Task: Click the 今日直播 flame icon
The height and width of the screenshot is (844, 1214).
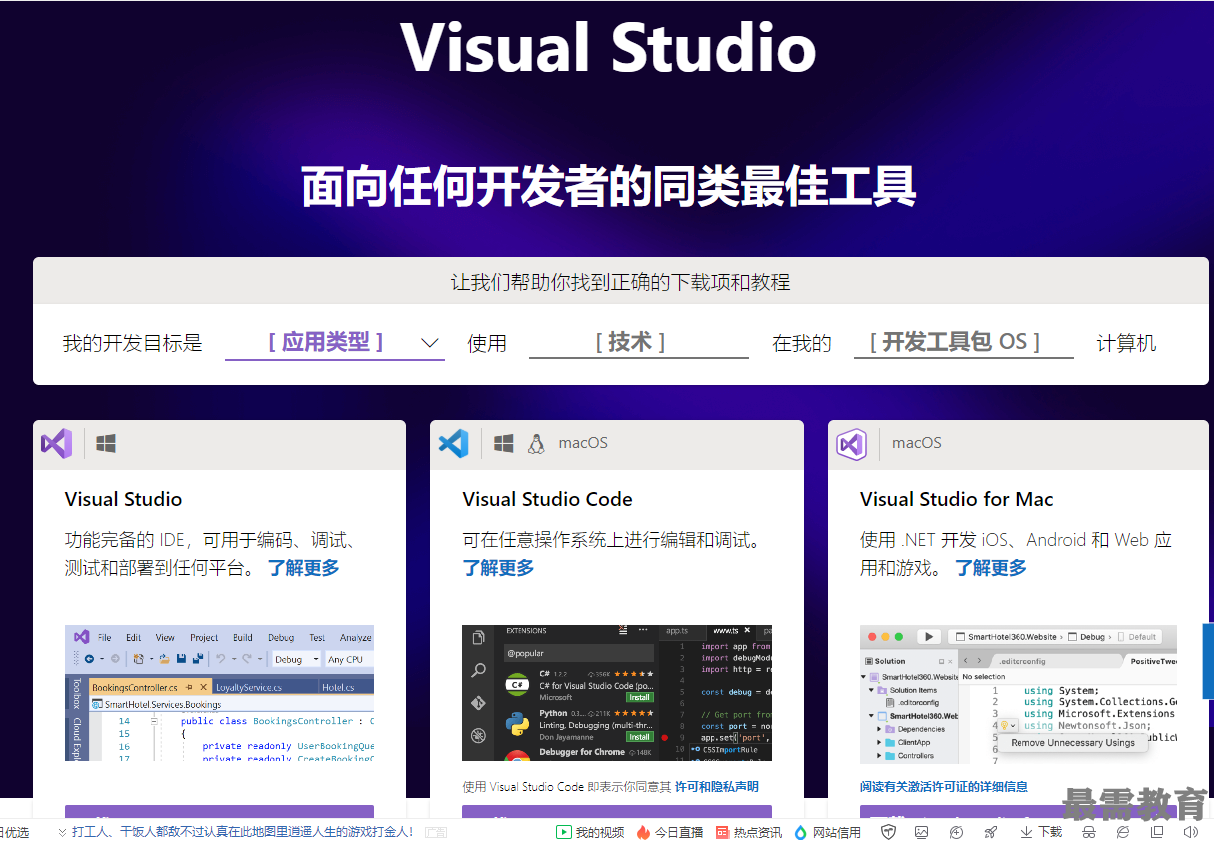Action: point(643,832)
